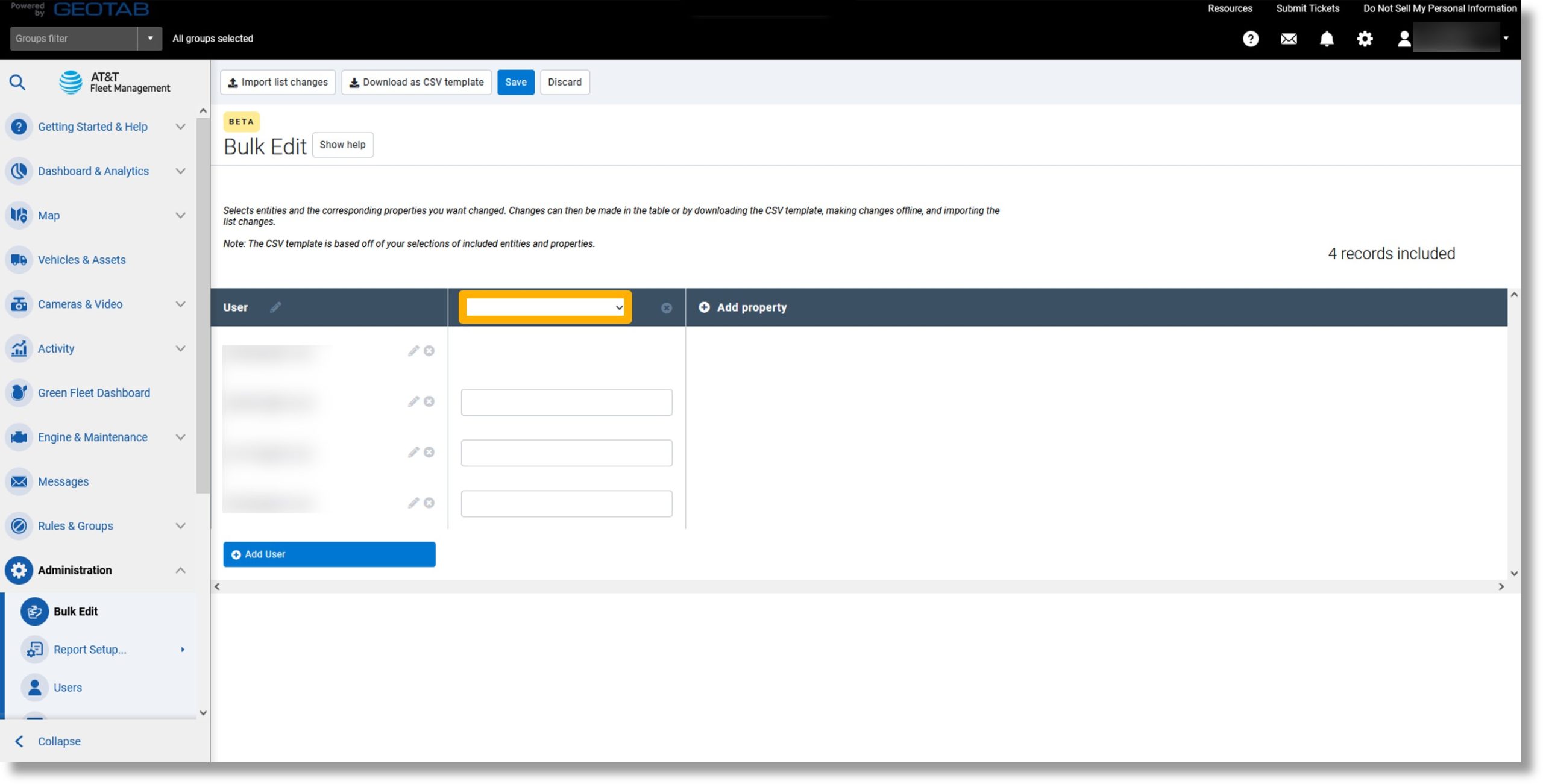Expand the Dashboard & Analytics chevron
The width and height of the screenshot is (1543, 784).
pyautogui.click(x=180, y=171)
